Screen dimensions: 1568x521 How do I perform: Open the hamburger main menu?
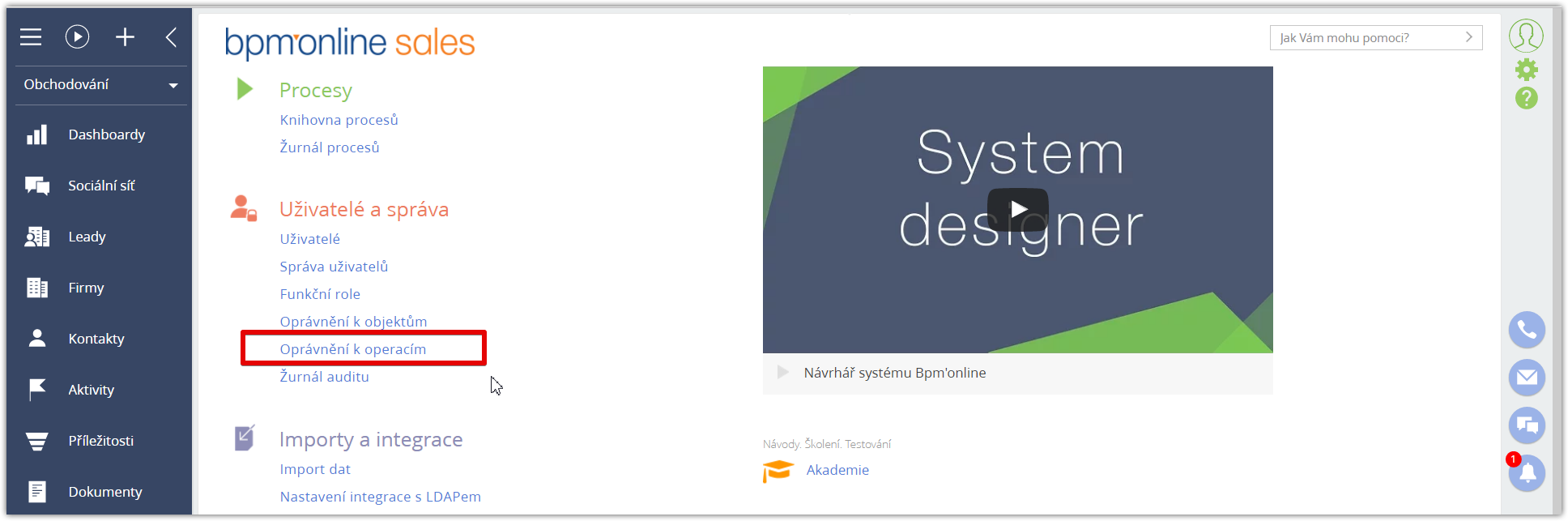31,36
